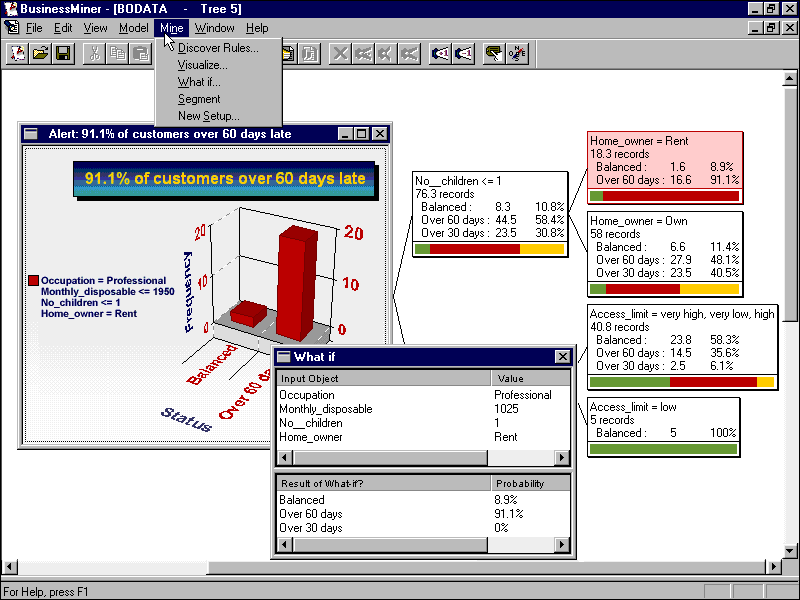
Task: Click the +1 level expand icon
Action: pyautogui.click(x=440, y=54)
